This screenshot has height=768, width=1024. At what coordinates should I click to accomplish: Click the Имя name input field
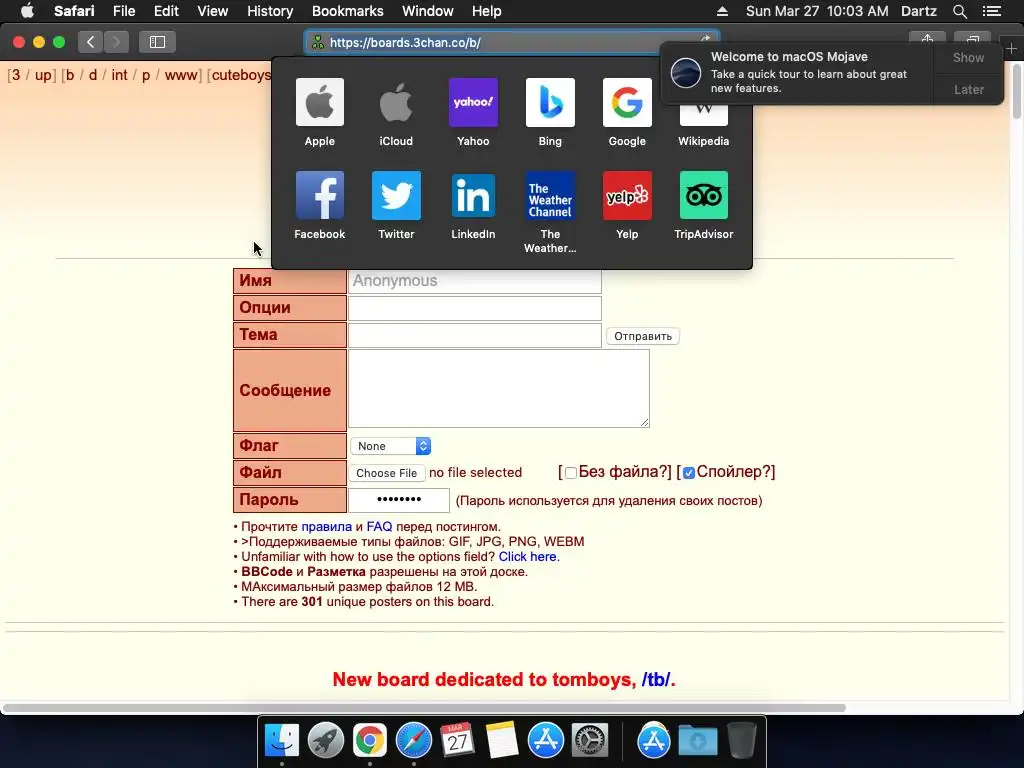coord(475,281)
